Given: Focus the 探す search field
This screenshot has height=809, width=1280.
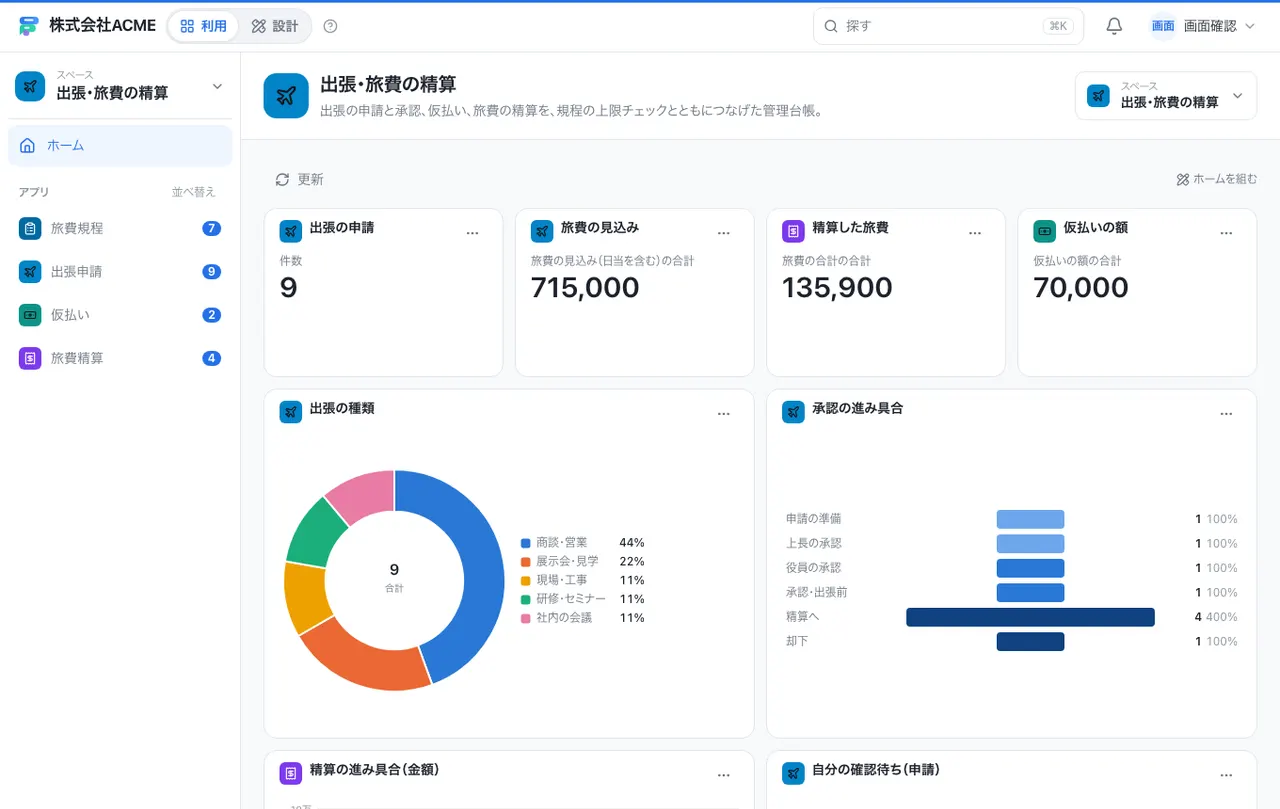Looking at the screenshot, I should (948, 26).
